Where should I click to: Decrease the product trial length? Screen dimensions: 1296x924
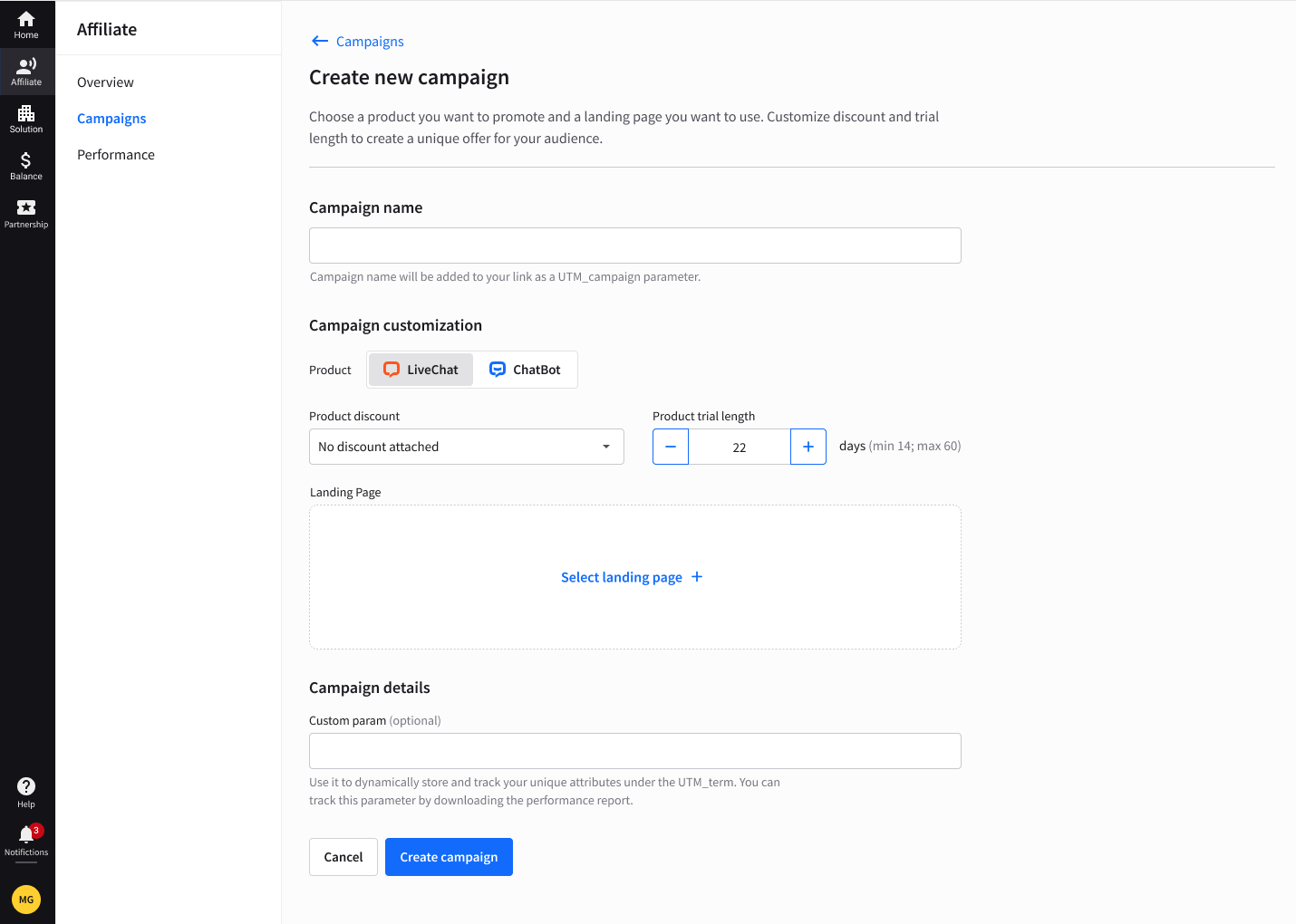point(670,446)
